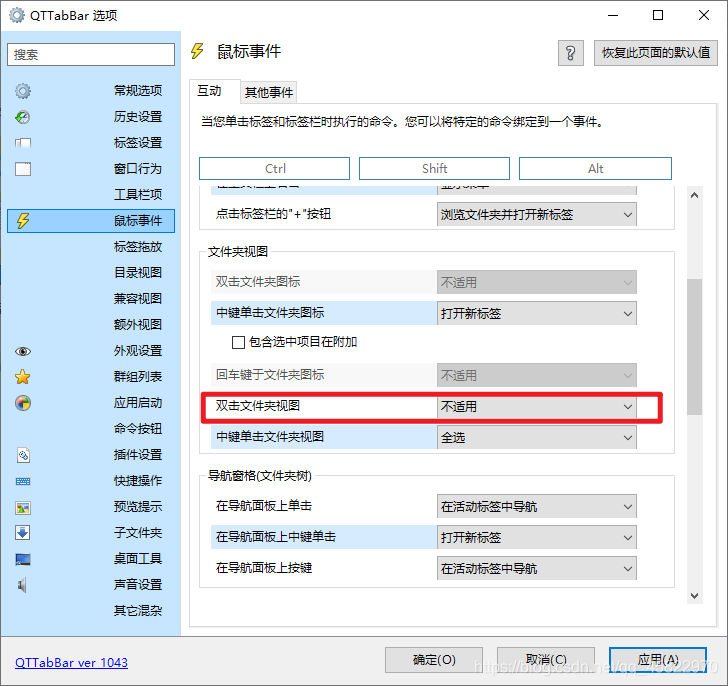The image size is (728, 686).
Task: Click the keyboard icon beside 快捷操作
Action: (x=23, y=481)
